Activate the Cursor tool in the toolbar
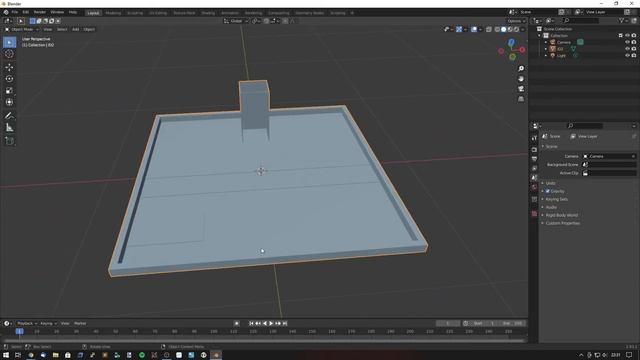Screen dimensions: 640x360 click(x=9, y=54)
